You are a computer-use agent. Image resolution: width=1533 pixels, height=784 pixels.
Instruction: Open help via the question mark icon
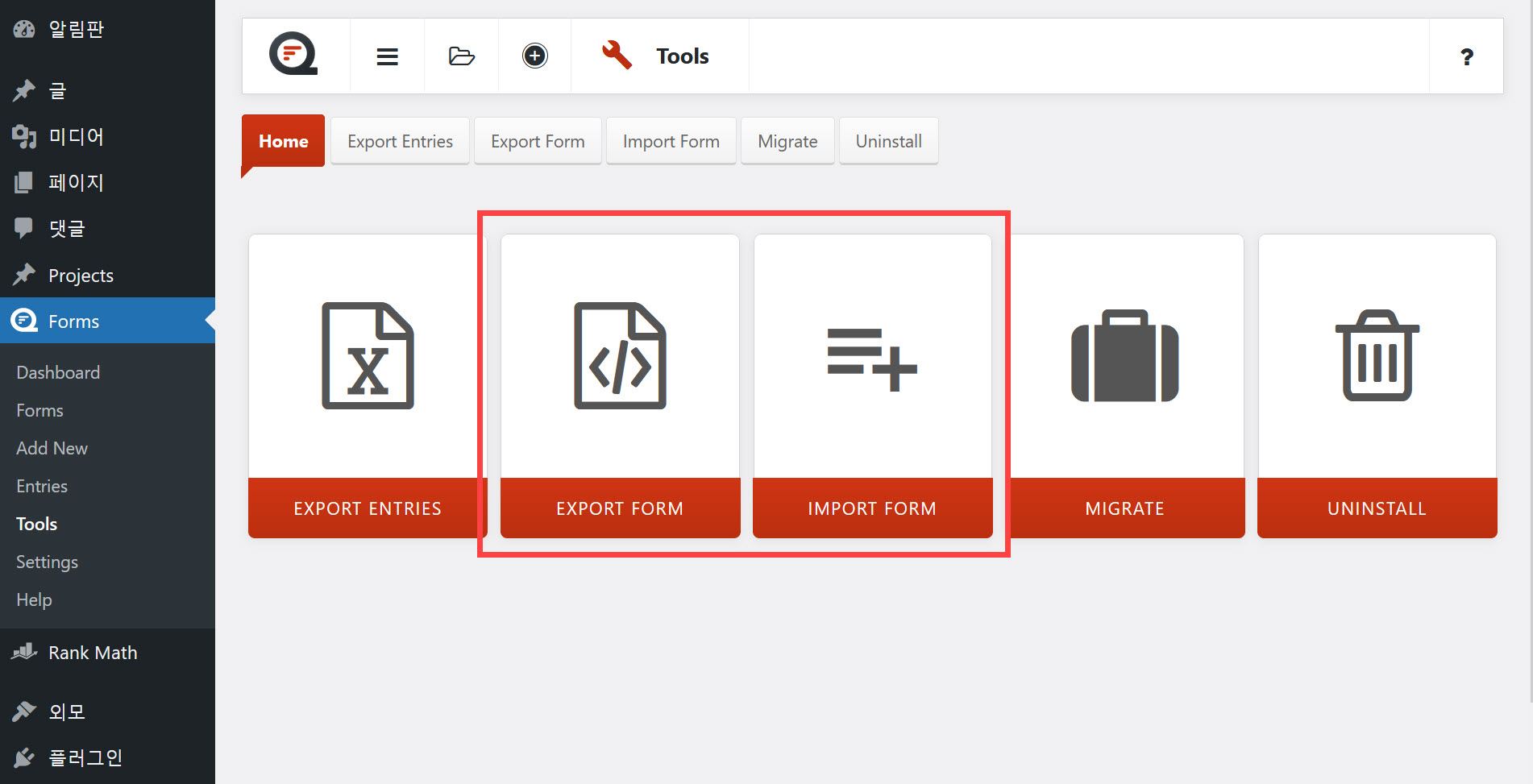1467,56
